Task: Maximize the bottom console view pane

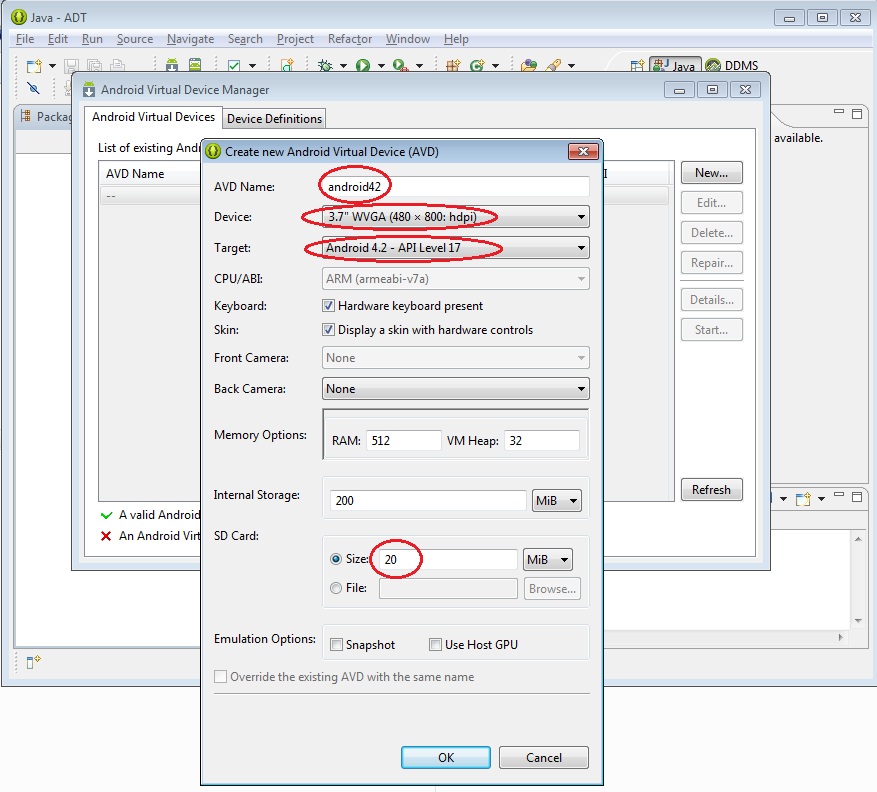Action: click(857, 497)
